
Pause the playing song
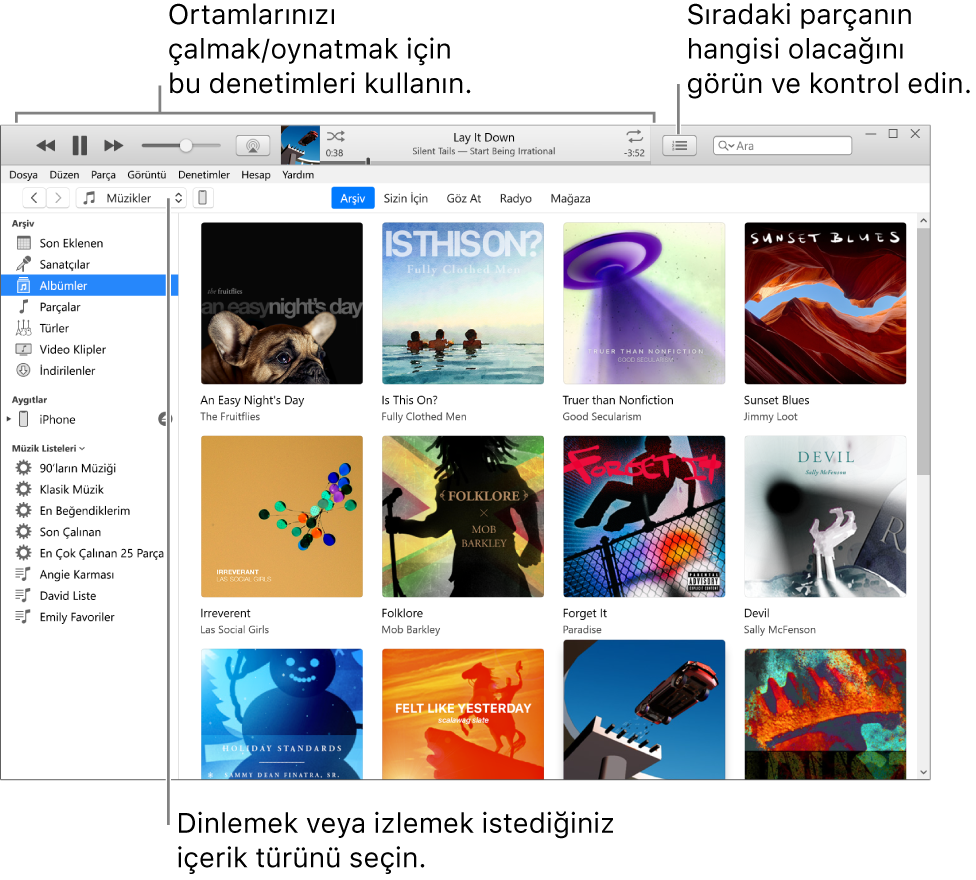pyautogui.click(x=80, y=146)
